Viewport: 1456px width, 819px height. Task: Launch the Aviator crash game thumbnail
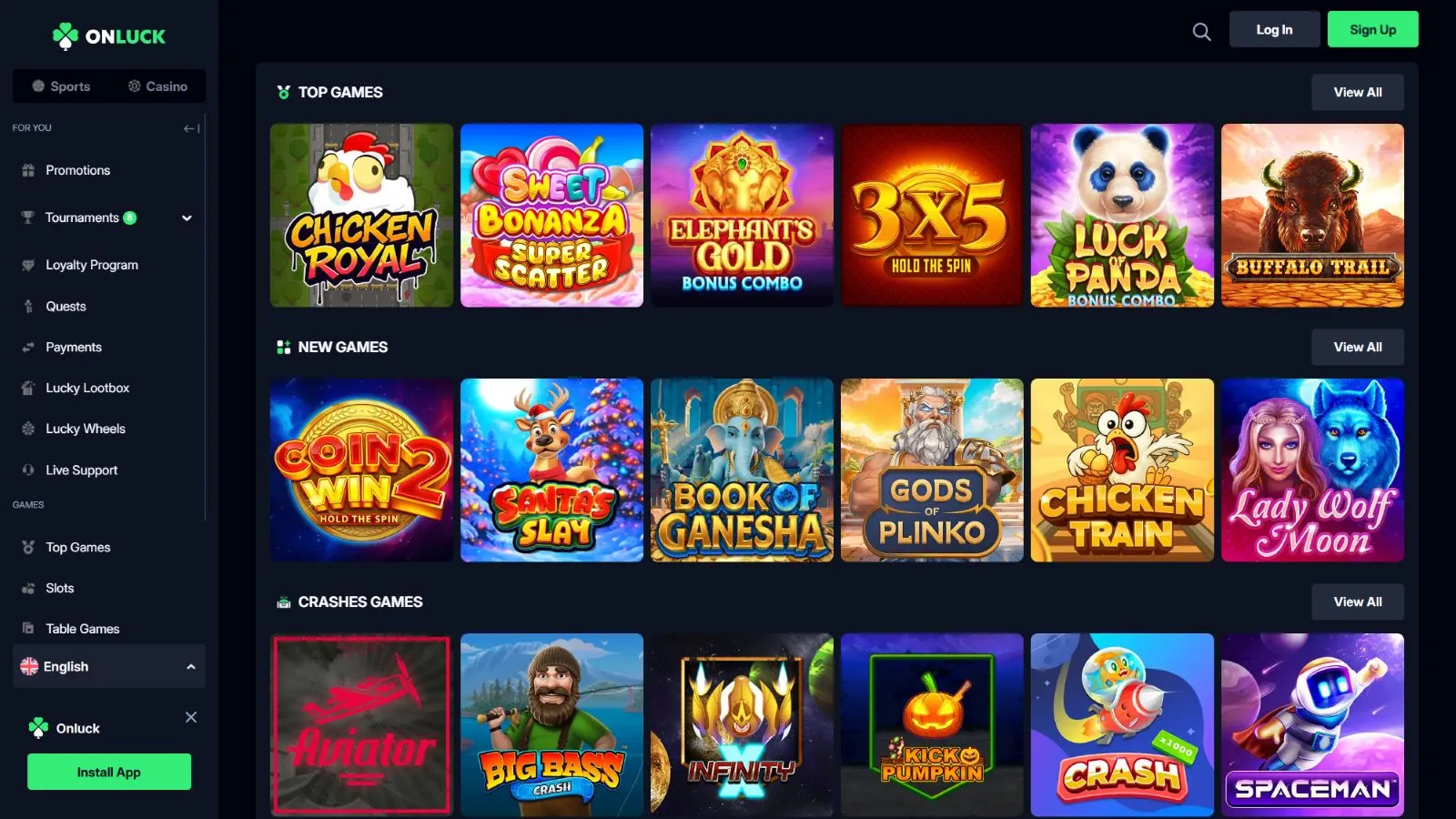pos(361,724)
